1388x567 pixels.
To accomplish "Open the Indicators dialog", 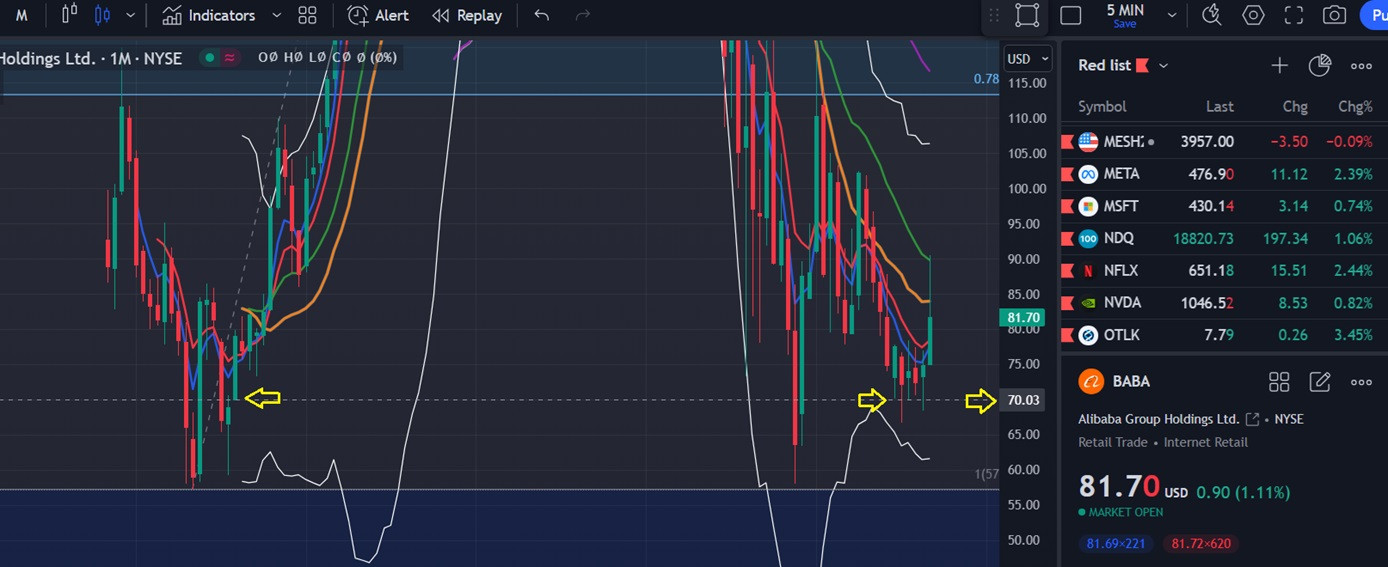I will click(209, 15).
